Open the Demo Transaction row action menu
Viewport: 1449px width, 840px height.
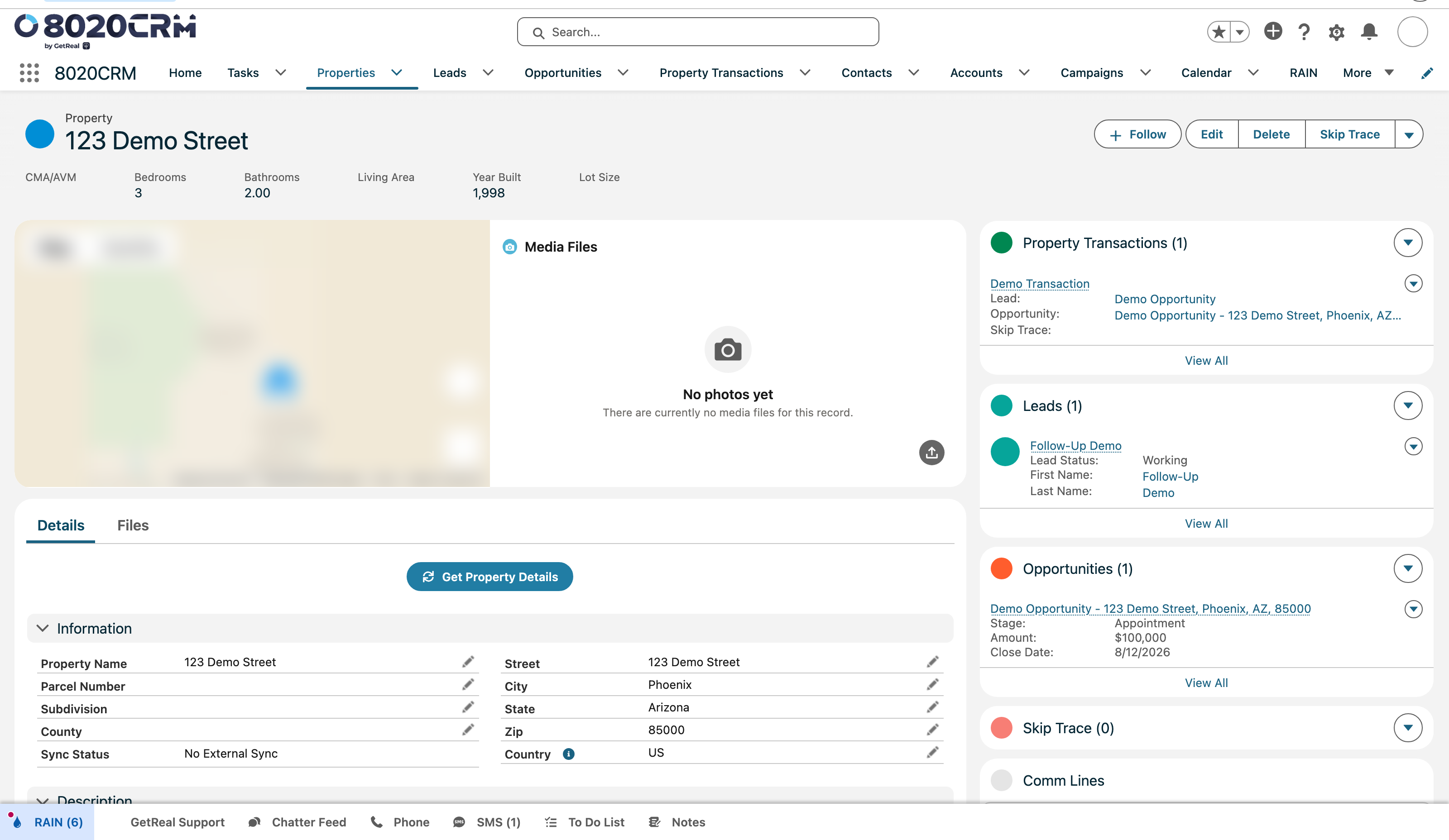click(1413, 283)
